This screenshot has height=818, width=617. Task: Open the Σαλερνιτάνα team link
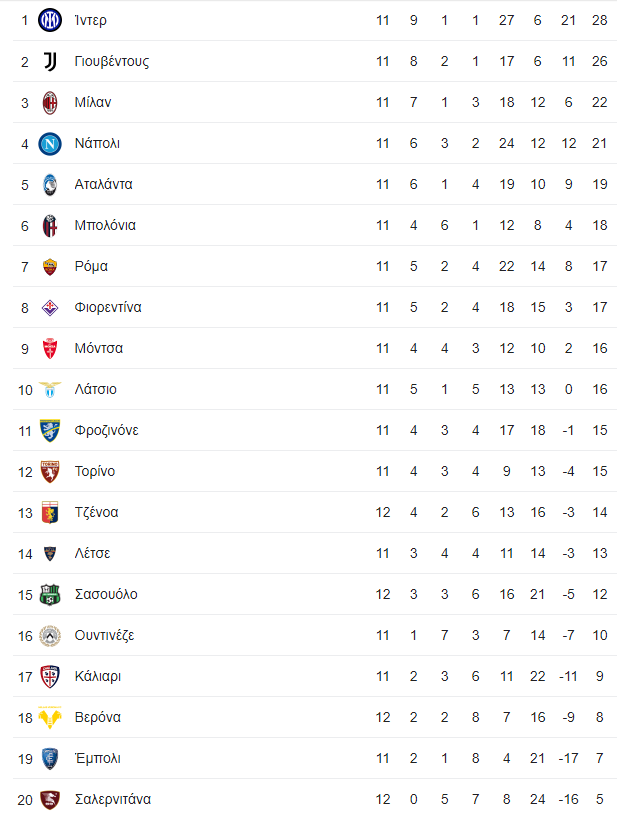[x=113, y=799]
